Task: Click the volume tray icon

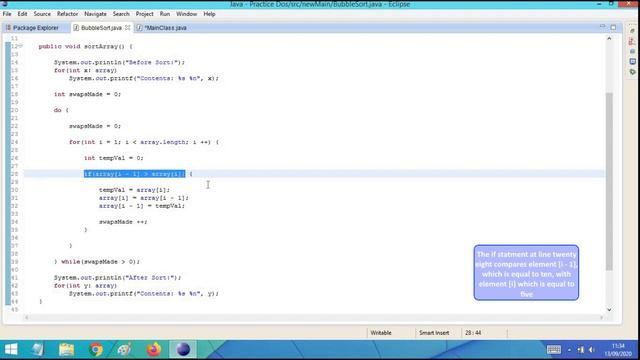Action: [592, 349]
